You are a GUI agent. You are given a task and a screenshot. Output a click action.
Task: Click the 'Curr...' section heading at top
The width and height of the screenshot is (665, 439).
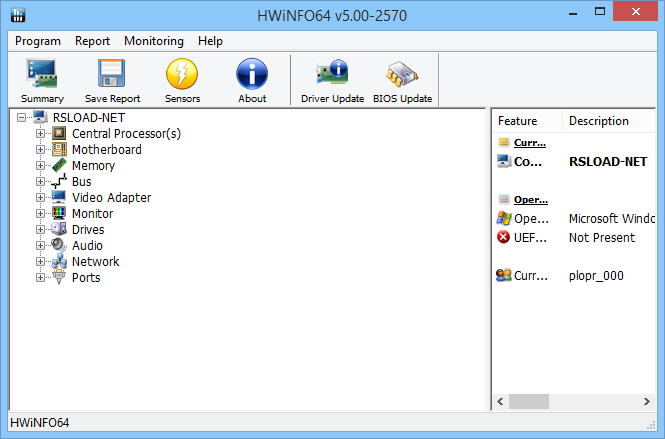(x=530, y=143)
